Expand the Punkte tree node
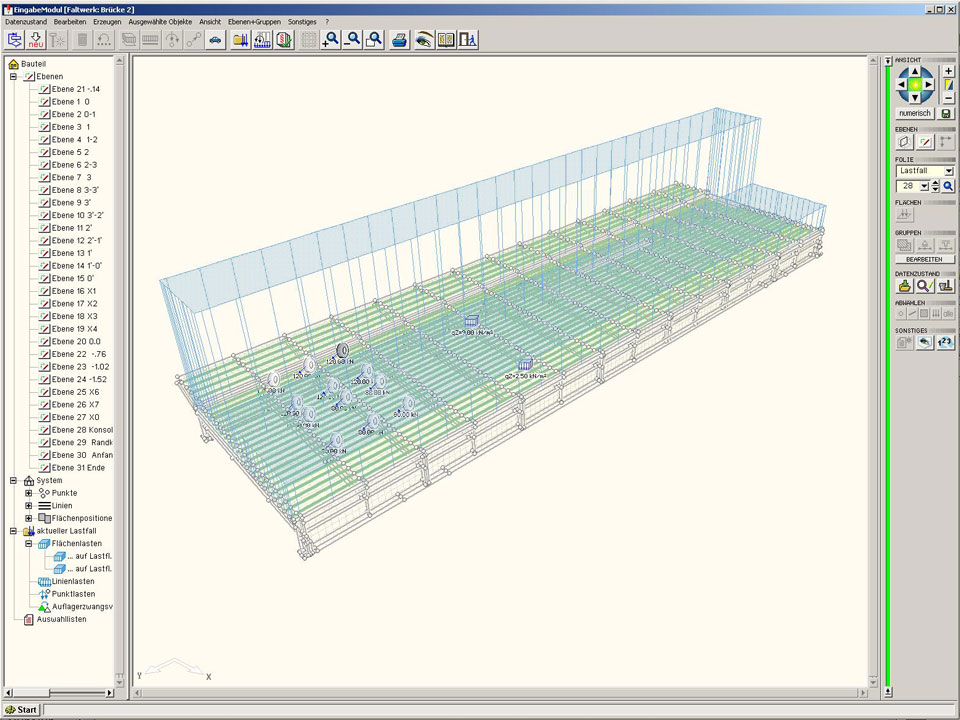 [x=29, y=493]
